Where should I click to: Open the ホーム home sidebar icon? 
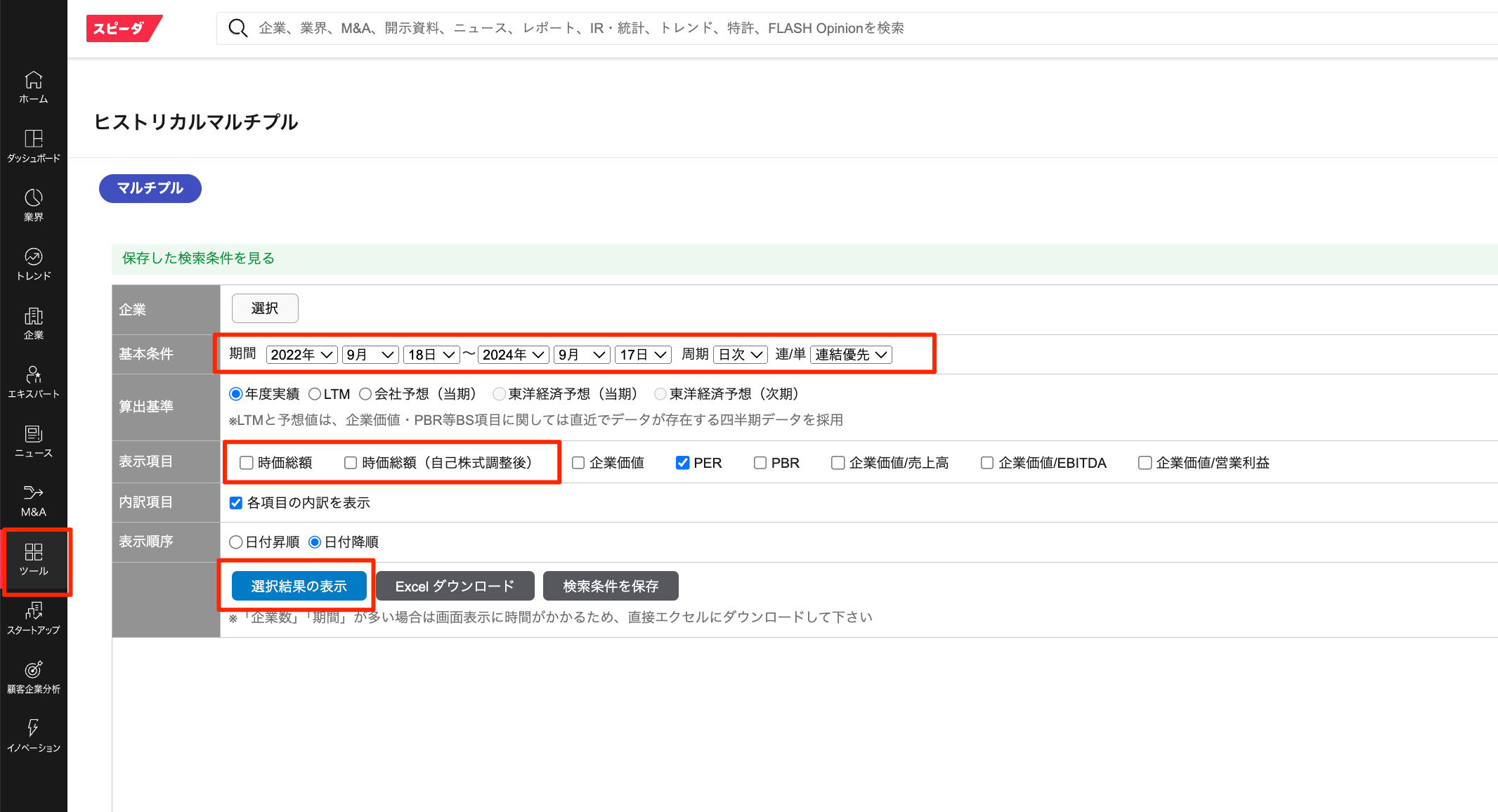(33, 87)
